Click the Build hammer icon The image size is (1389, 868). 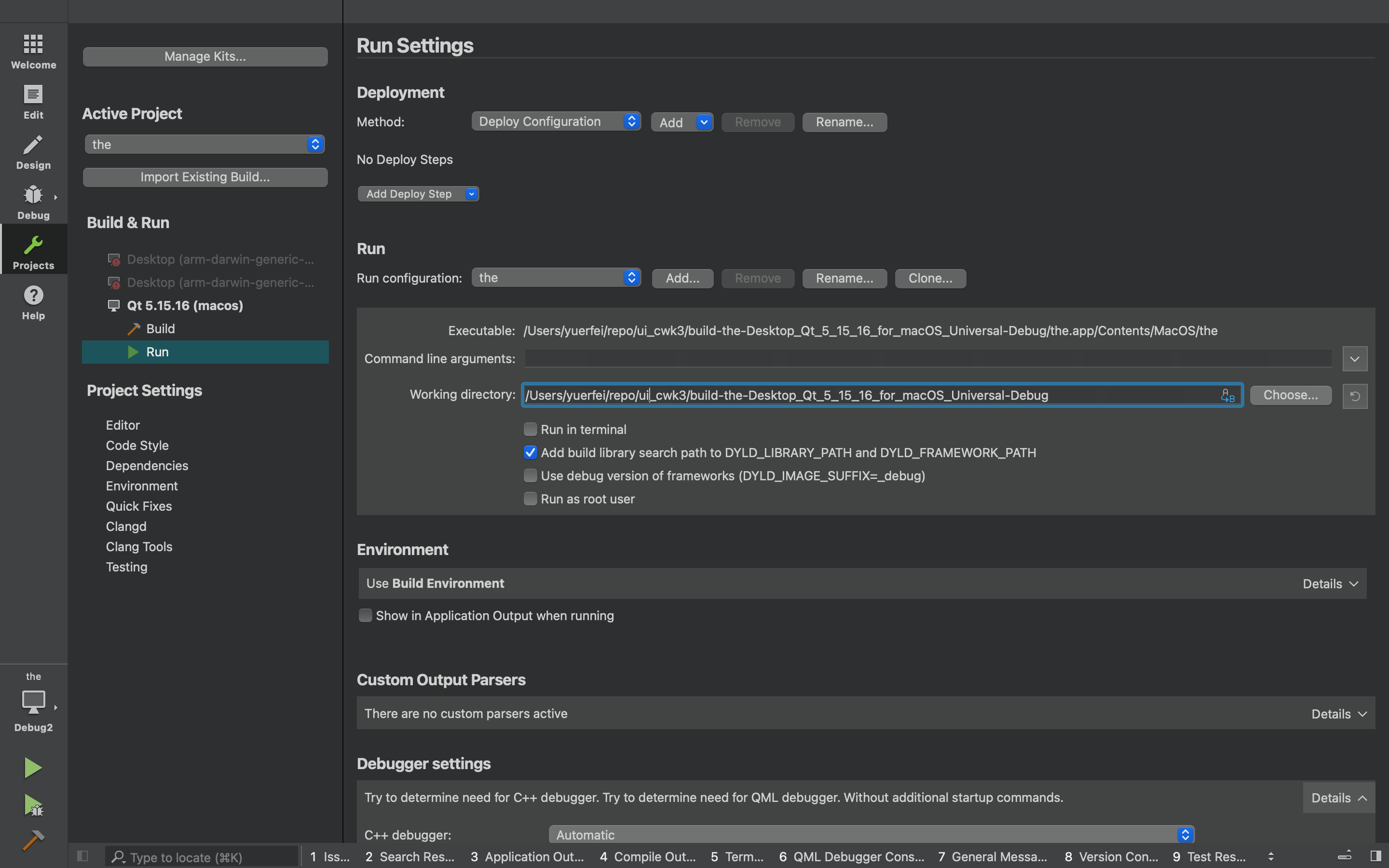[33, 841]
